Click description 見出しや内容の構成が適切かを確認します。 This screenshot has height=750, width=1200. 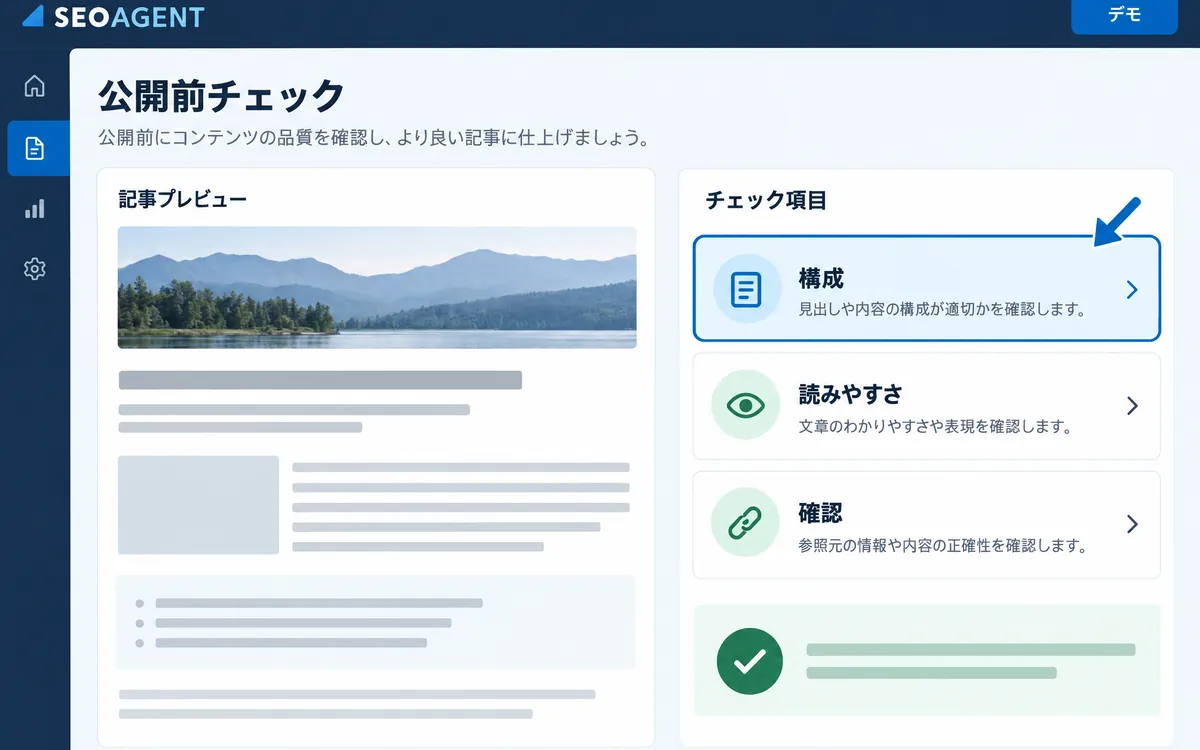[x=942, y=310]
